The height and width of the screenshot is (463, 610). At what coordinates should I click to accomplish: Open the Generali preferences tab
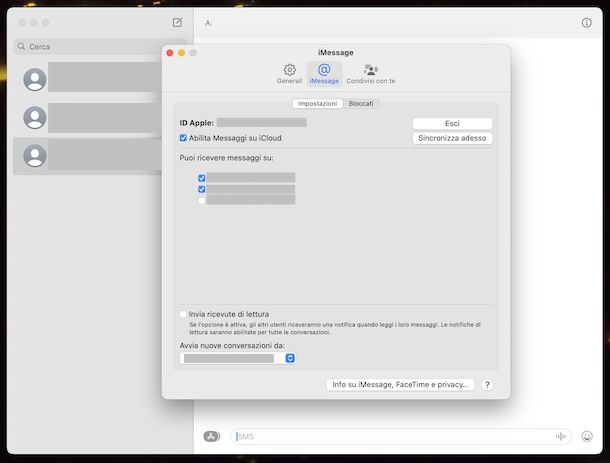click(289, 74)
